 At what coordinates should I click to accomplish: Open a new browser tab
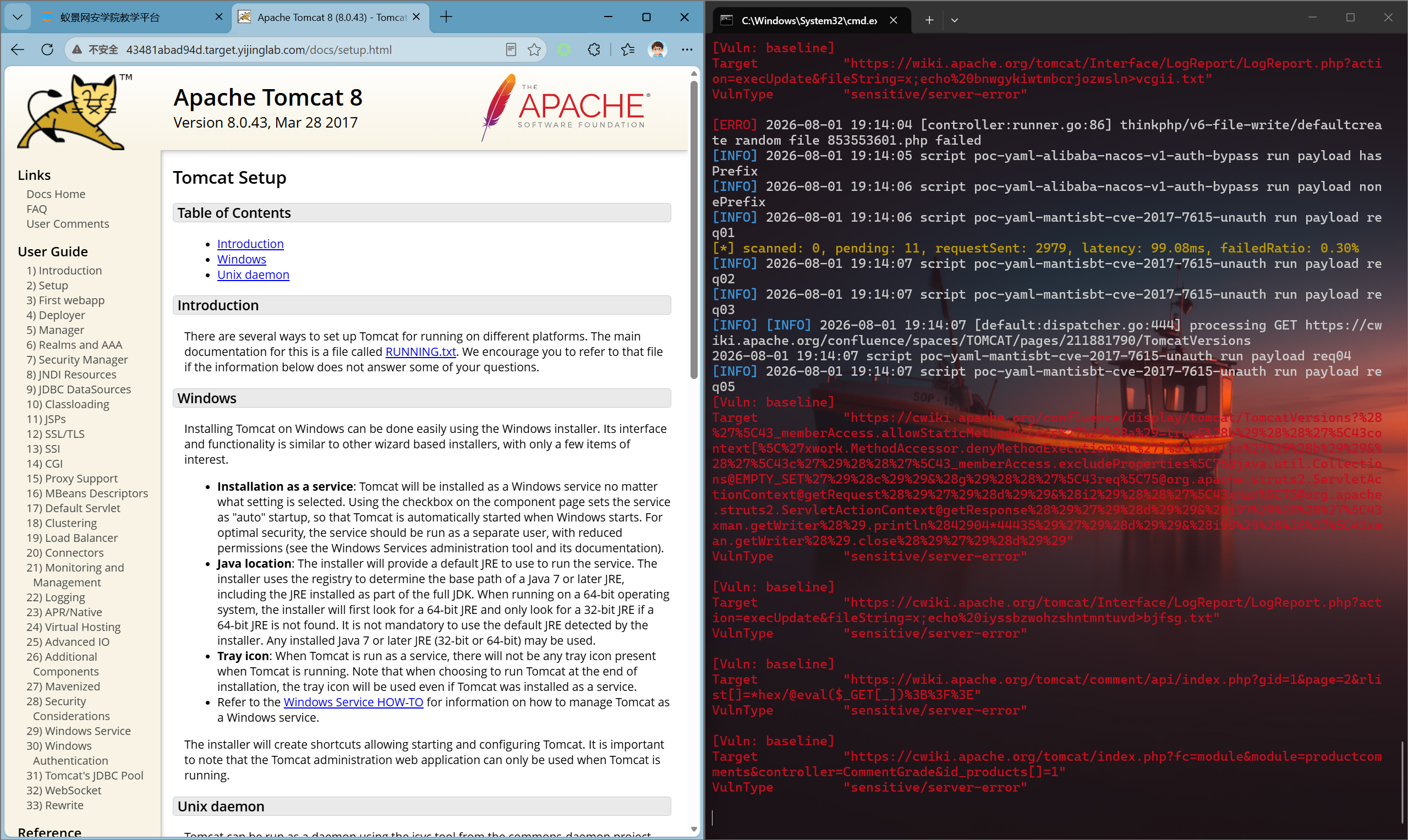coord(446,17)
